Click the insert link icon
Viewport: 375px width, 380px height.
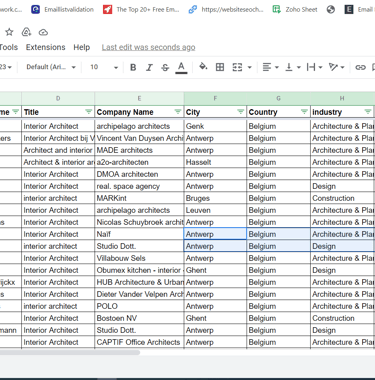(360, 67)
